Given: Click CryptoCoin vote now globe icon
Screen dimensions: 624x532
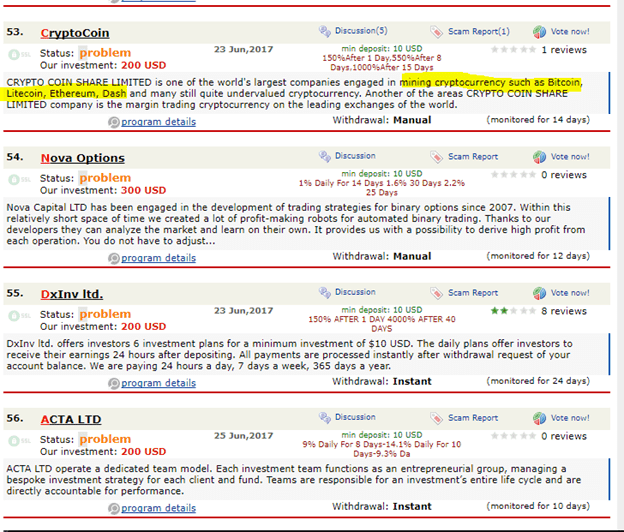Looking at the screenshot, I should (x=539, y=32).
